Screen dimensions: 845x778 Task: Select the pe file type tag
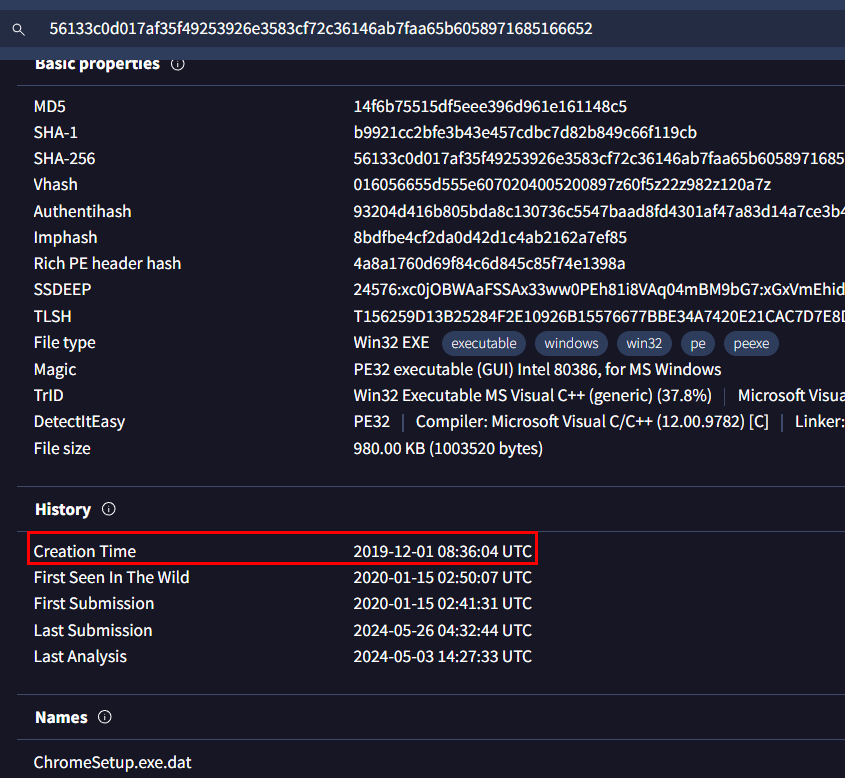(x=698, y=343)
